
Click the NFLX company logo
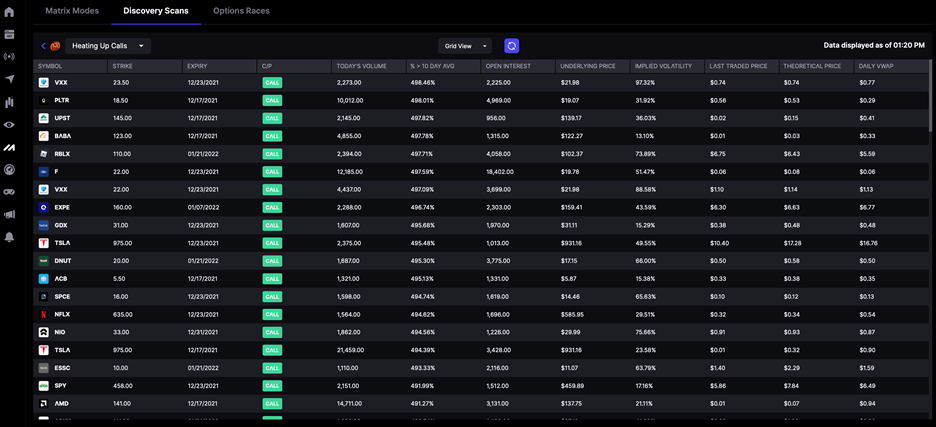pyautogui.click(x=44, y=314)
